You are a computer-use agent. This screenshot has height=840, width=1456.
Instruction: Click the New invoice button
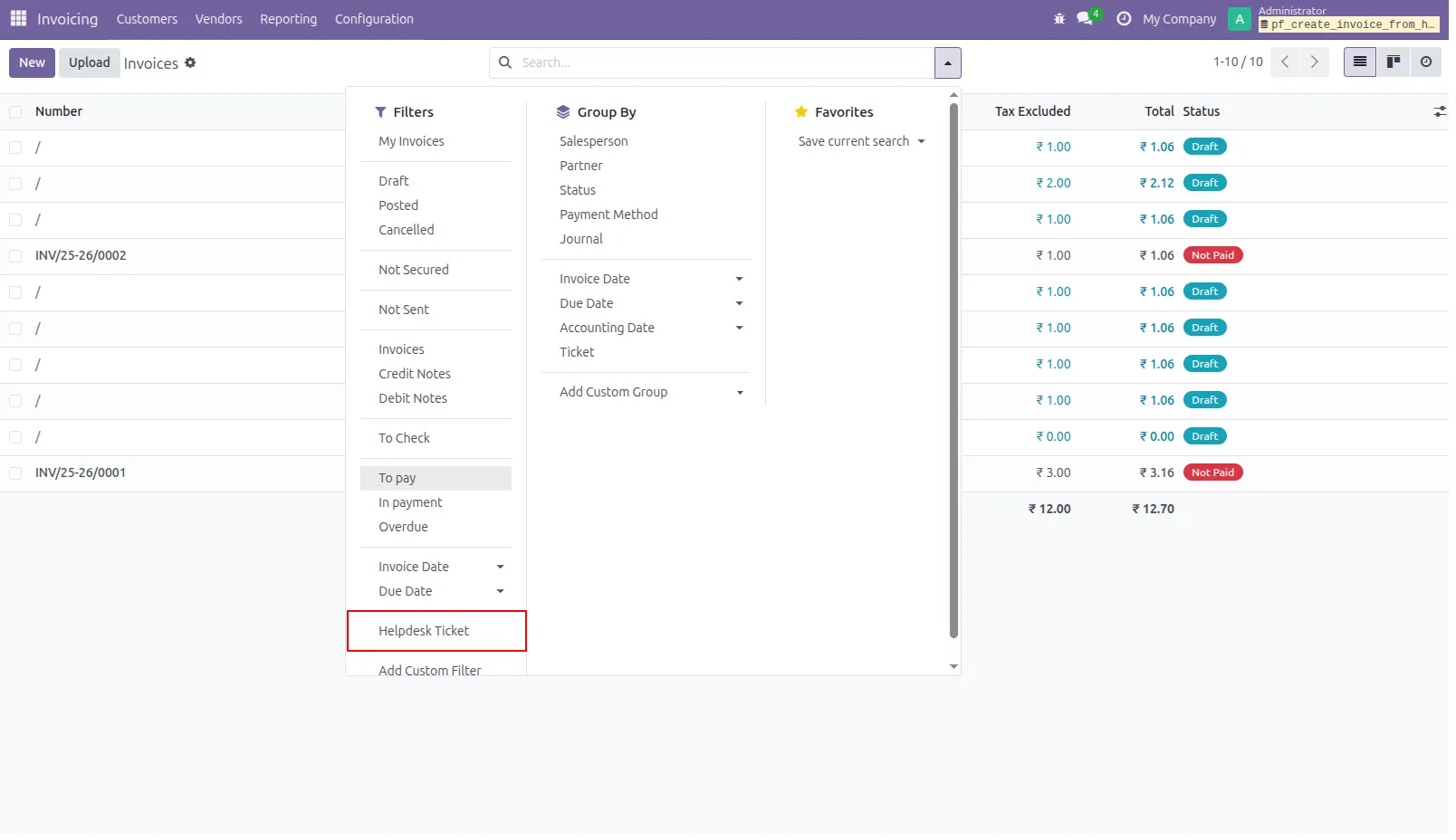click(33, 62)
